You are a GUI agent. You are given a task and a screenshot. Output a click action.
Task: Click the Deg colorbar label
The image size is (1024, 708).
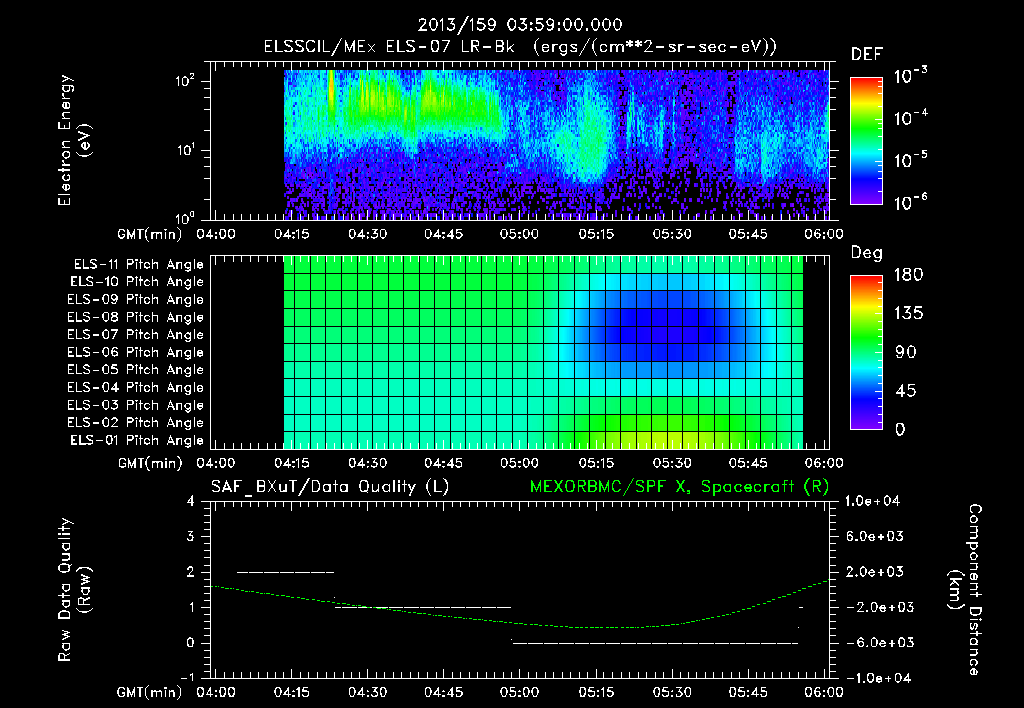pos(867,253)
